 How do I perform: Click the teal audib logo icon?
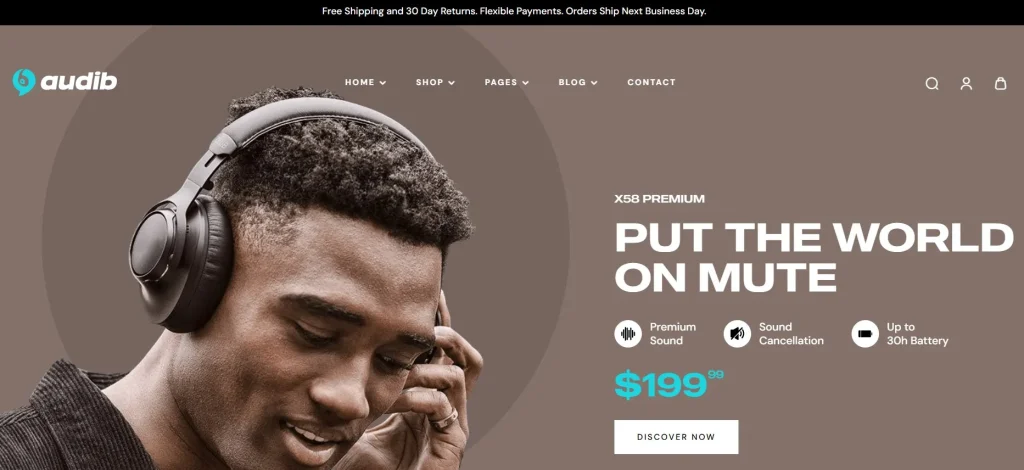[x=24, y=82]
